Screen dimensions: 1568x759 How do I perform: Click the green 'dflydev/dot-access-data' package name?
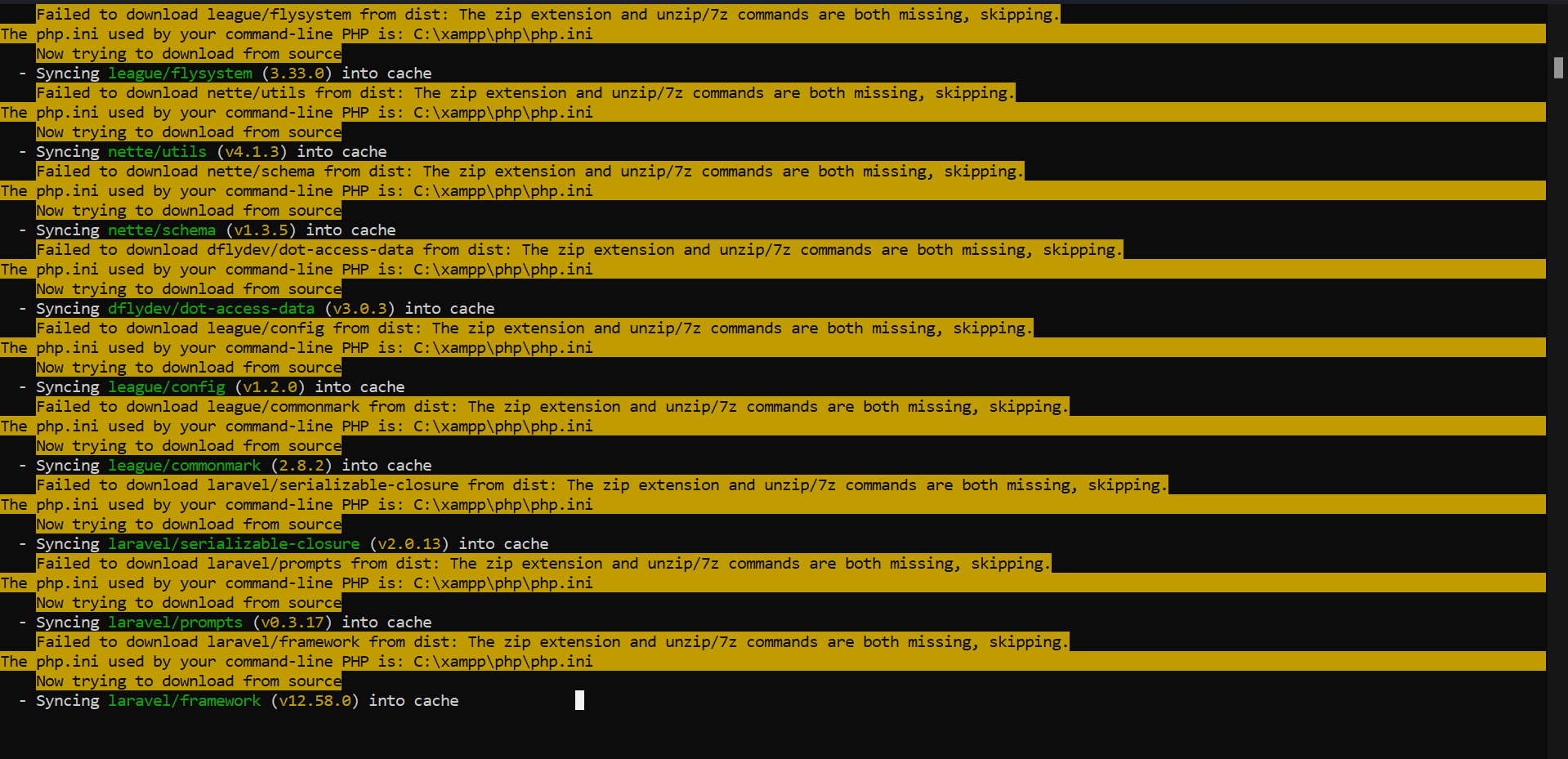pyautogui.click(x=212, y=309)
